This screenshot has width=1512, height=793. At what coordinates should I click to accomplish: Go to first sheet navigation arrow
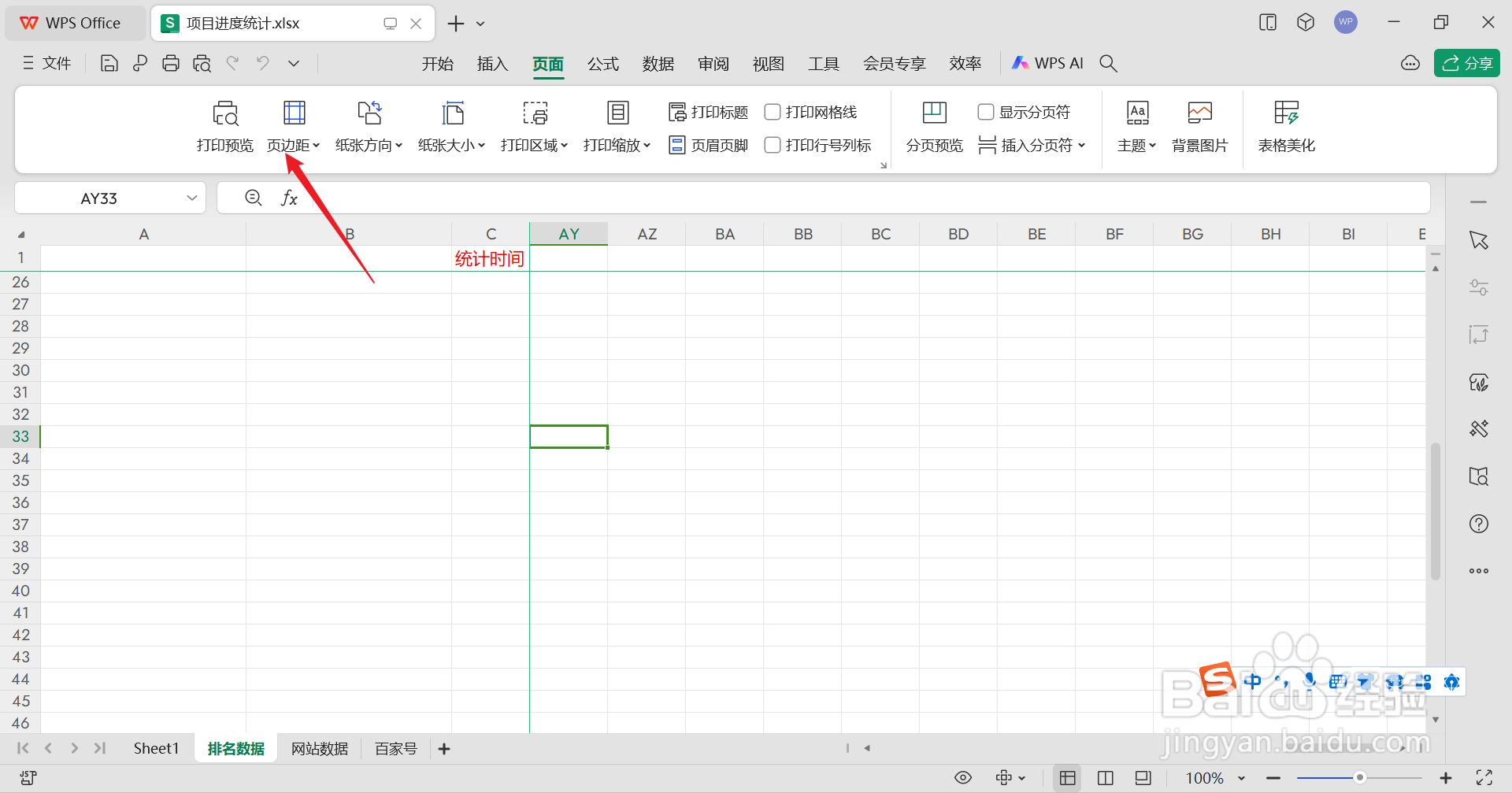pyautogui.click(x=23, y=748)
